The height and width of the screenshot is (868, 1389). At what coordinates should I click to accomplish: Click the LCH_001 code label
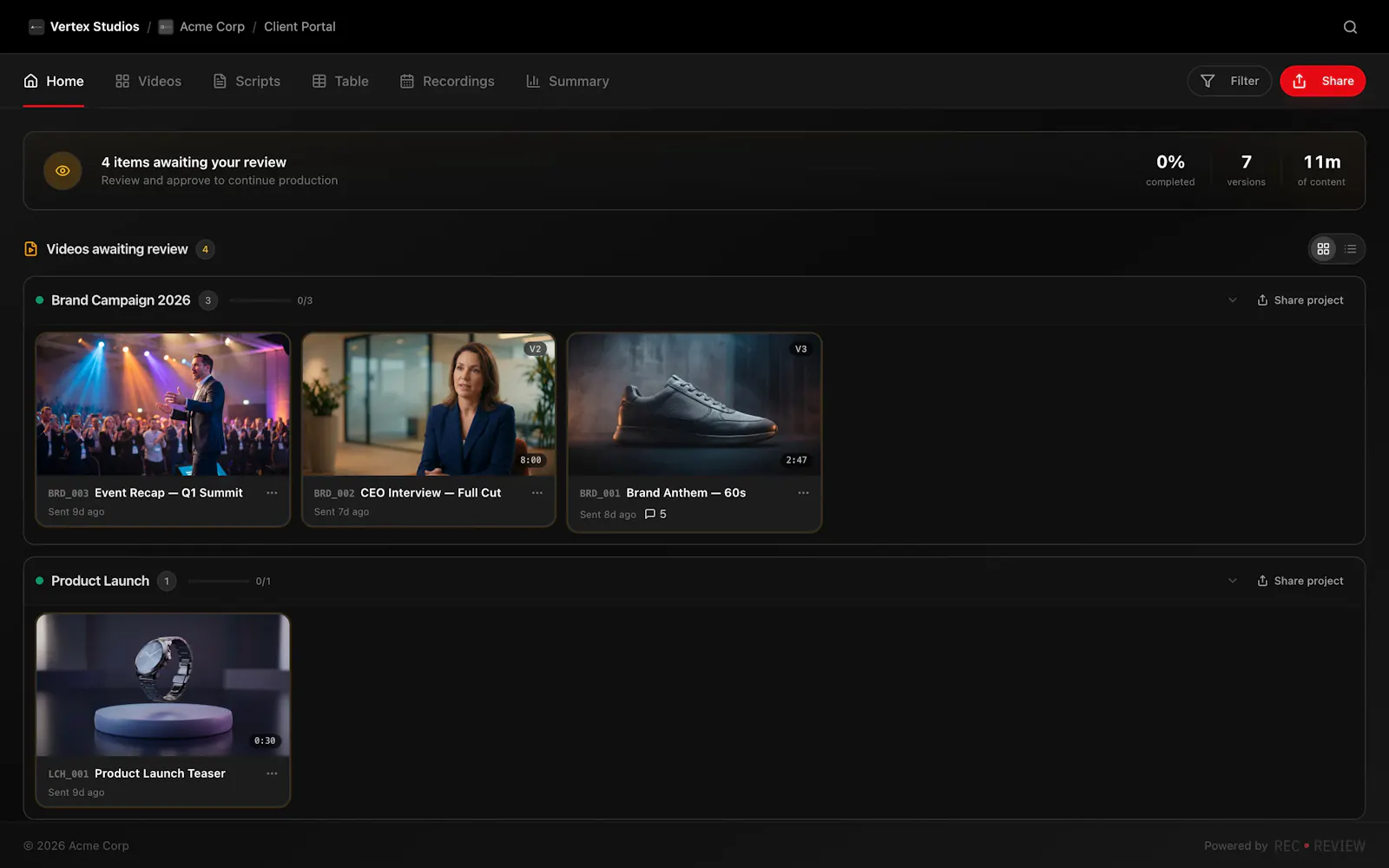(68, 773)
